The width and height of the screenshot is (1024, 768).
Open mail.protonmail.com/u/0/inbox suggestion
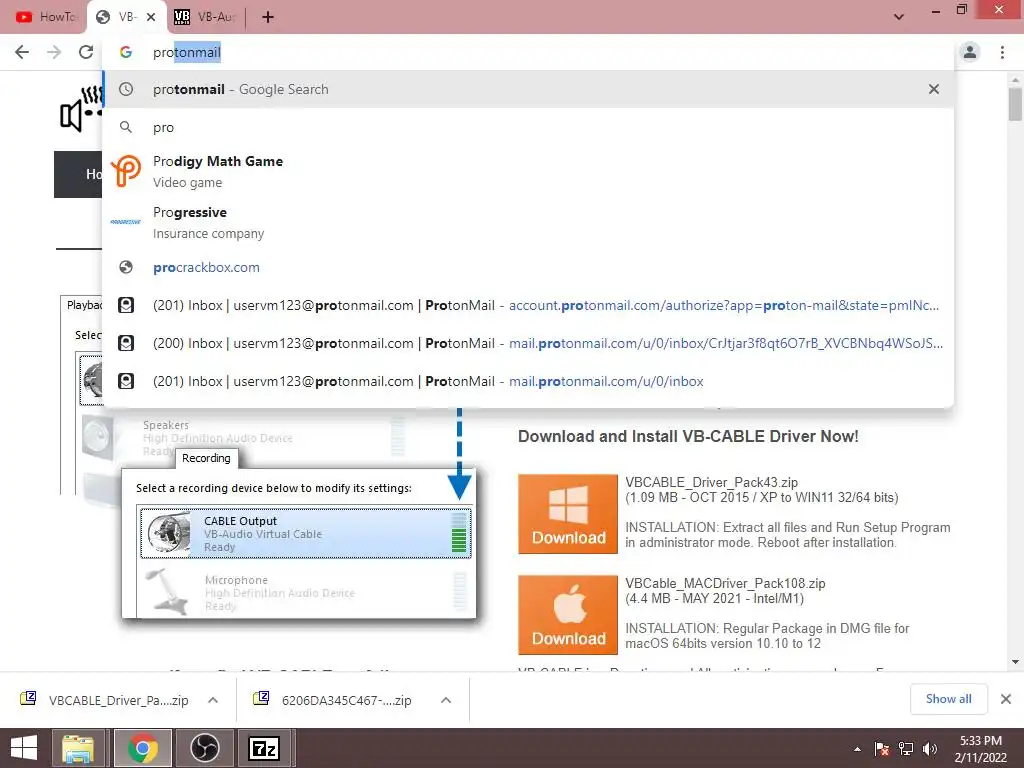point(528,381)
